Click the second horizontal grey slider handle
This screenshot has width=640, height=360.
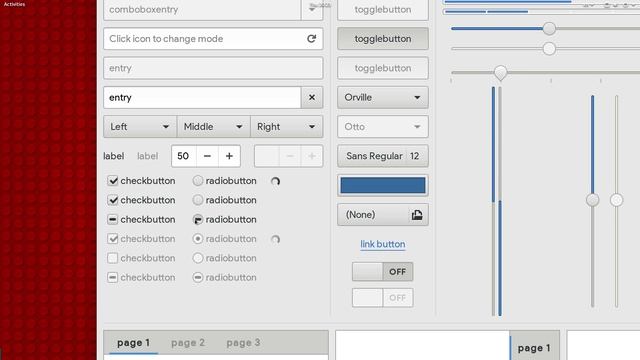549,49
